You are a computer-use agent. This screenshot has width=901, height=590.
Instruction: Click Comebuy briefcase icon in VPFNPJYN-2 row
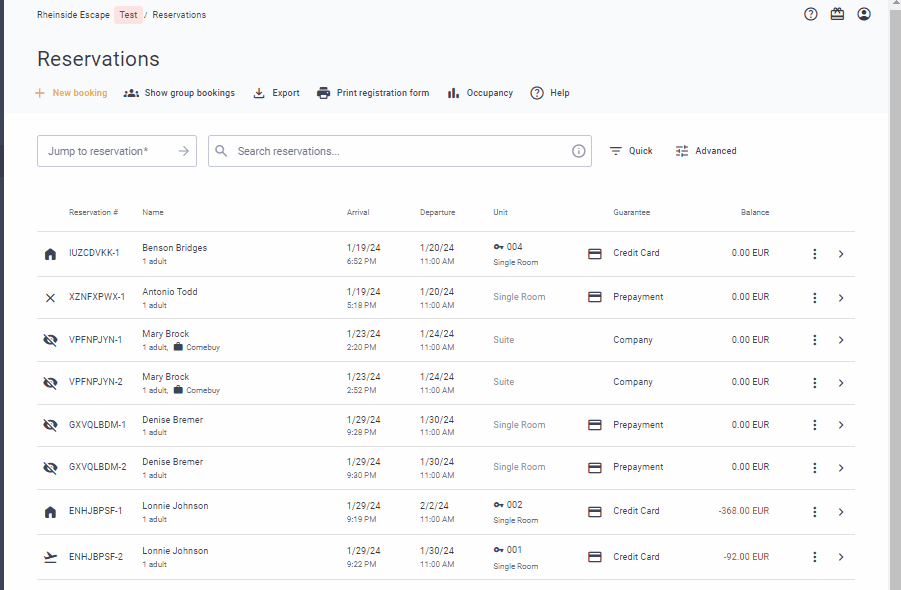[178, 390]
